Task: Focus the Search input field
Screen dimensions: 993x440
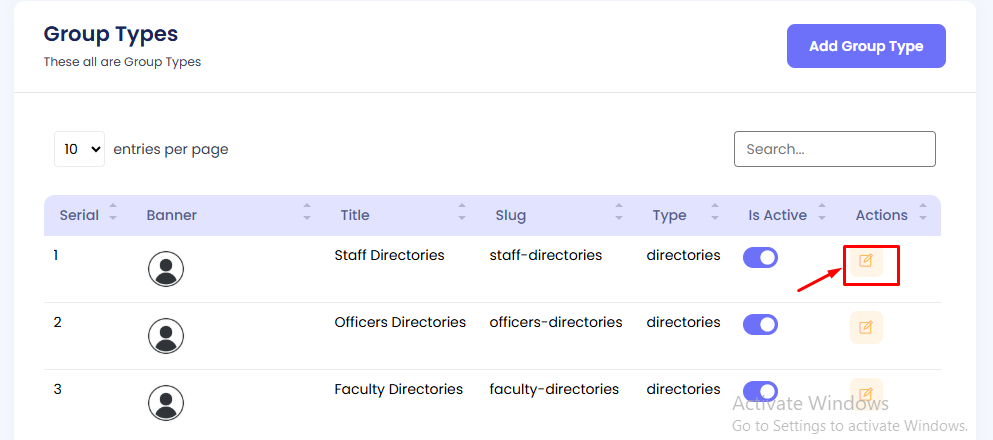Action: 834,149
